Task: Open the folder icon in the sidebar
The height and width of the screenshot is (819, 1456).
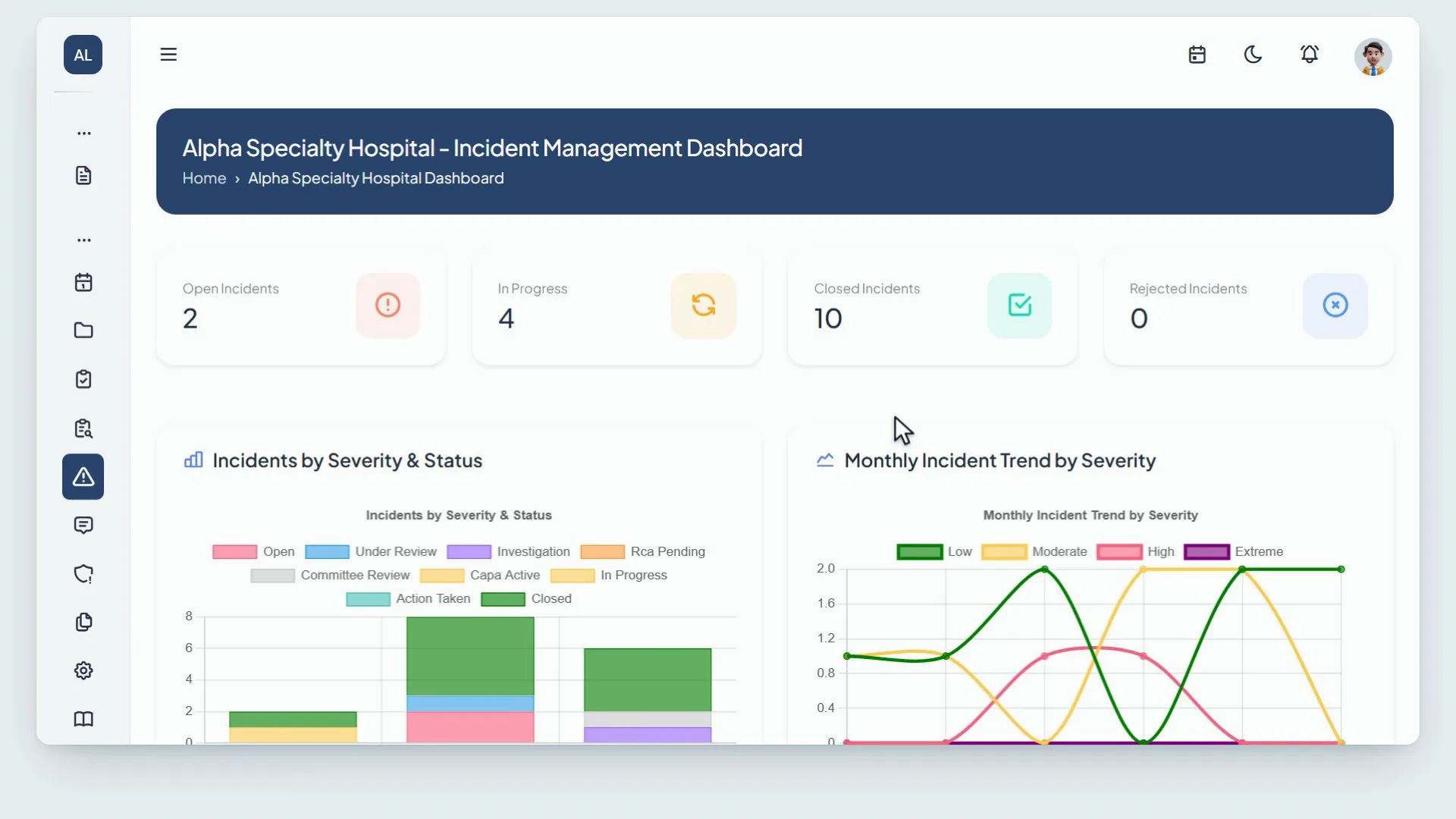Action: click(x=83, y=331)
